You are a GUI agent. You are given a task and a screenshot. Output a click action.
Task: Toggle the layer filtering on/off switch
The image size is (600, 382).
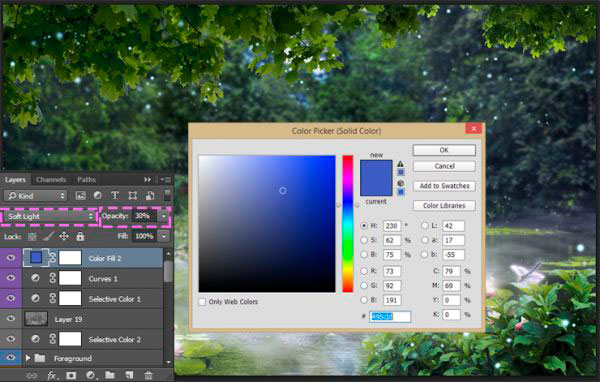[167, 195]
